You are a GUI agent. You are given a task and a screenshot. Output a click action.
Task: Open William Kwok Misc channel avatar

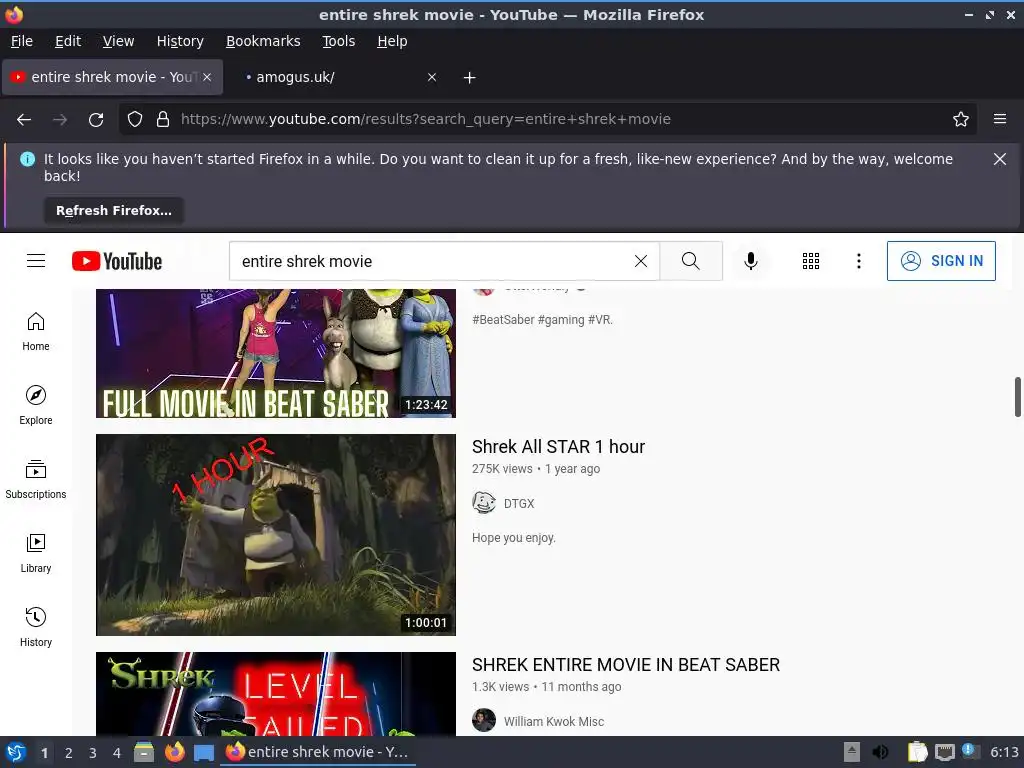tap(484, 720)
